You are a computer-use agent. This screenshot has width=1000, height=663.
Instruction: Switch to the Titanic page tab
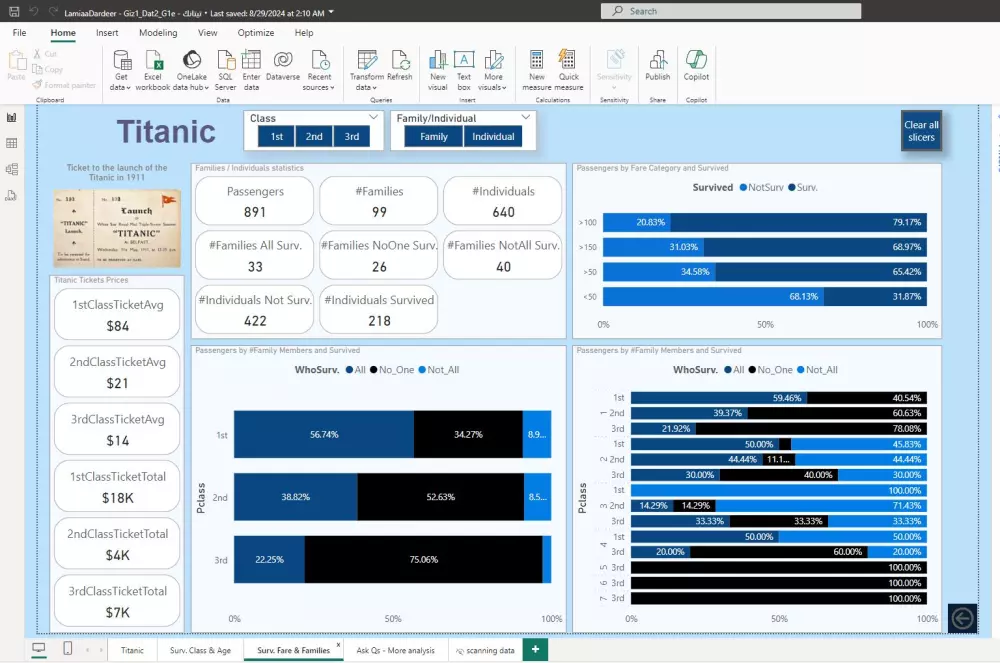133,649
